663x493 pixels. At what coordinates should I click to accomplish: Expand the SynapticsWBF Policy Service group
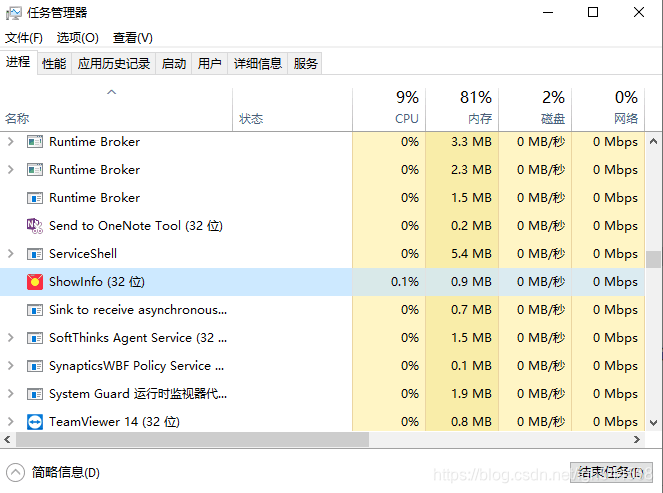coord(11,366)
